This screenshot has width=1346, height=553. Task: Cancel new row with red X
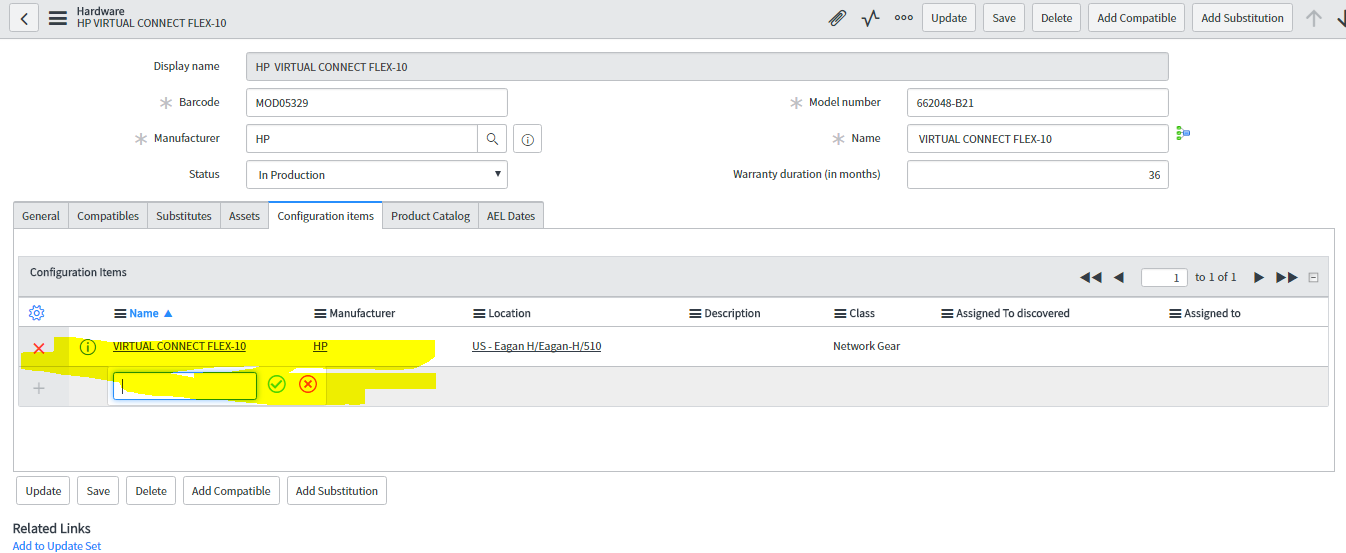pos(308,384)
